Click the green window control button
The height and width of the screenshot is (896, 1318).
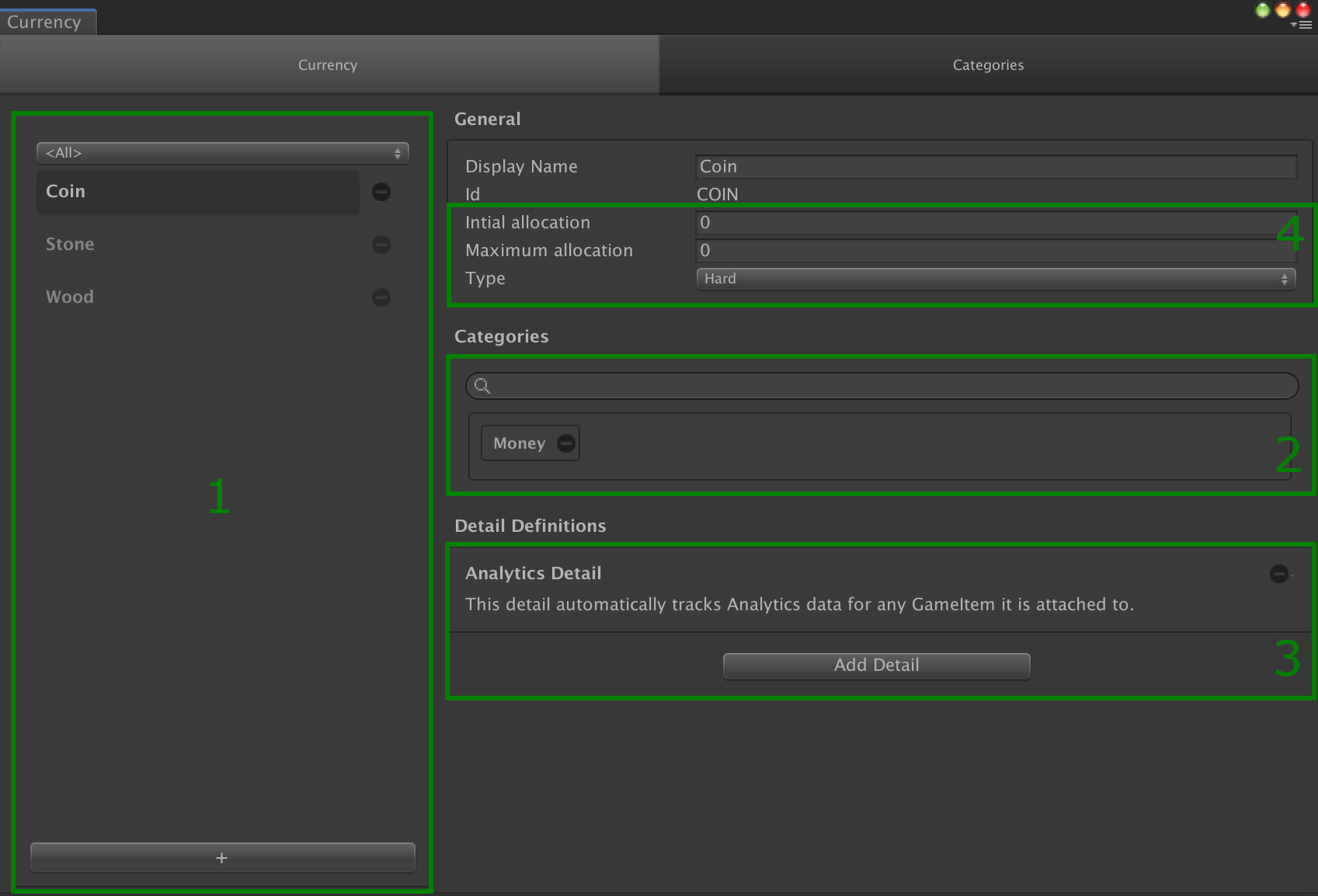(x=1263, y=10)
